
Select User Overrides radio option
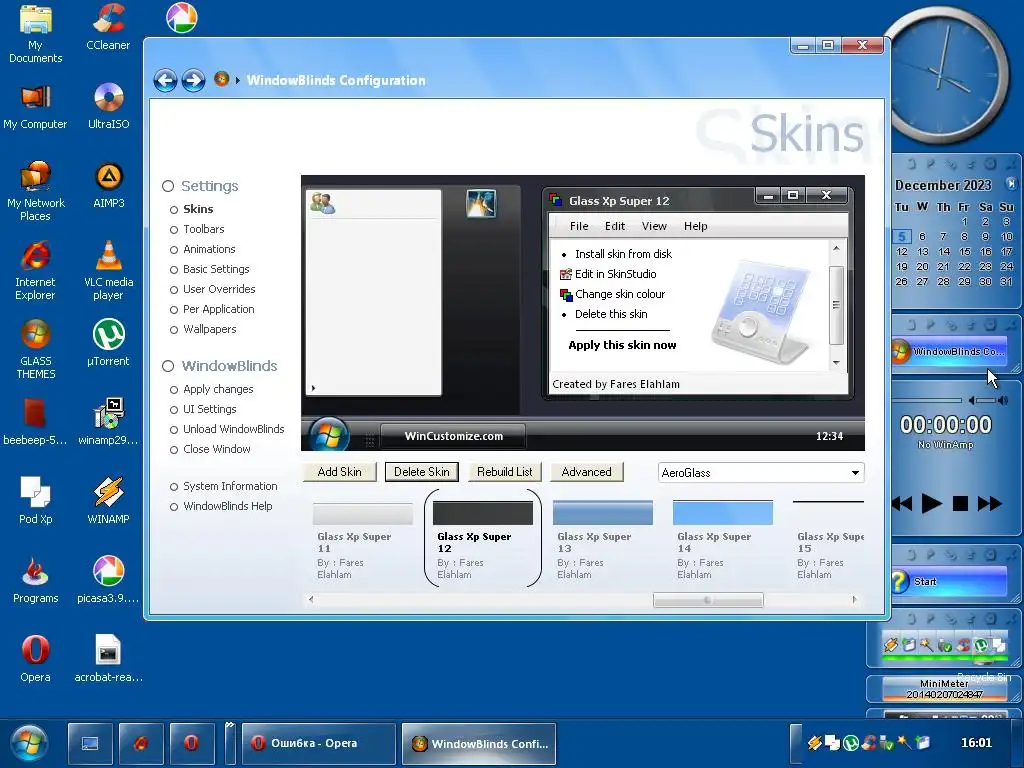pyautogui.click(x=212, y=289)
